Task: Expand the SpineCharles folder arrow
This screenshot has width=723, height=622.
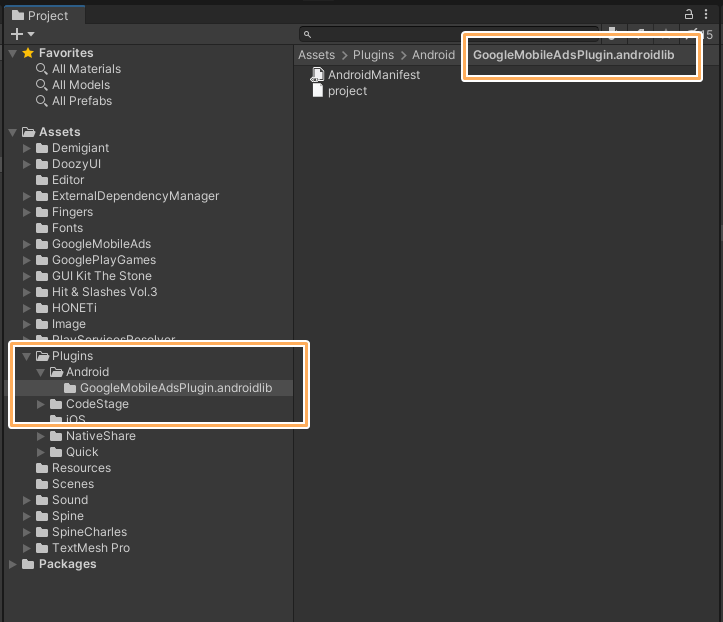Action: [27, 532]
